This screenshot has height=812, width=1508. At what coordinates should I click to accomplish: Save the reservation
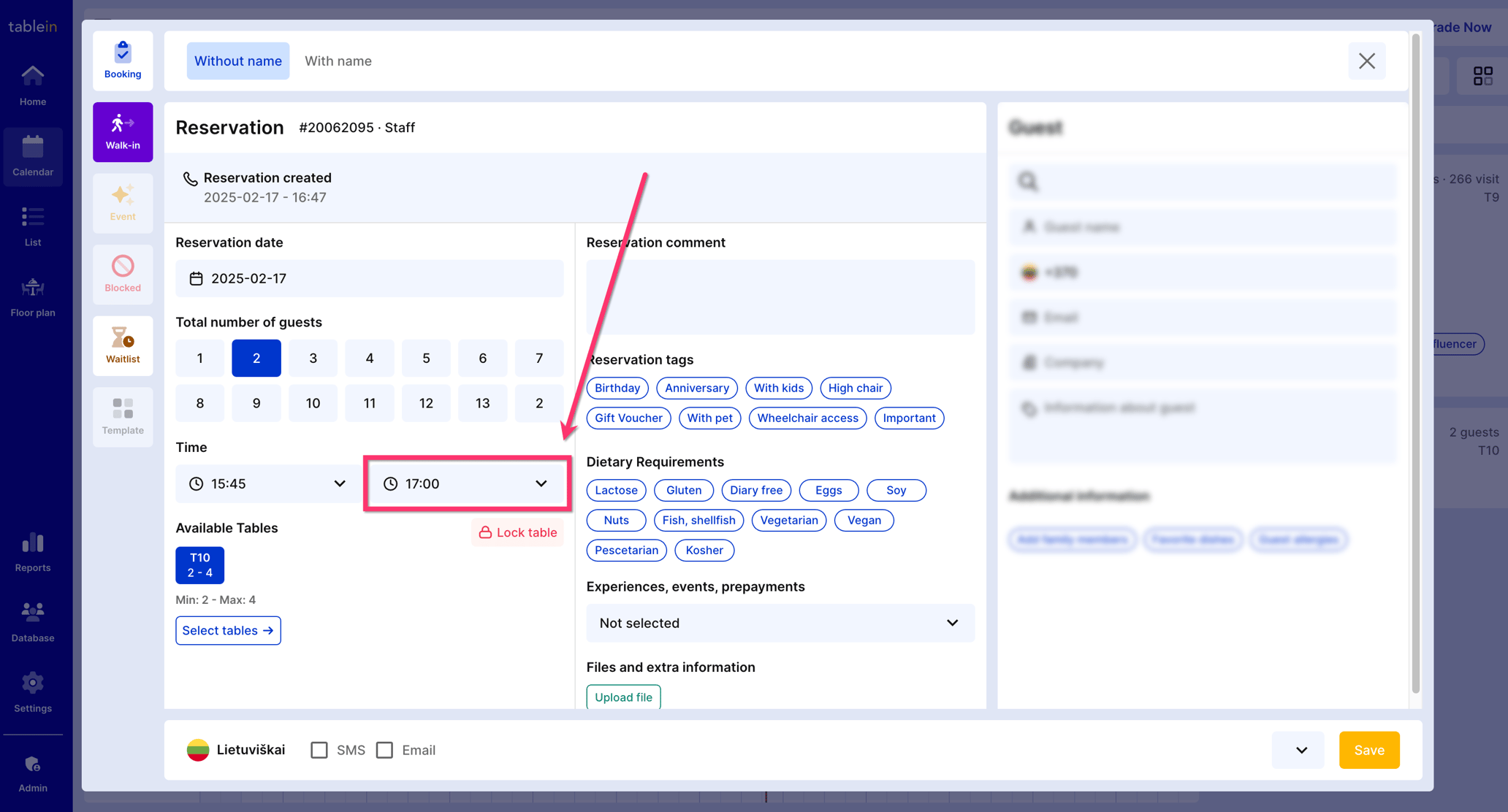1368,750
